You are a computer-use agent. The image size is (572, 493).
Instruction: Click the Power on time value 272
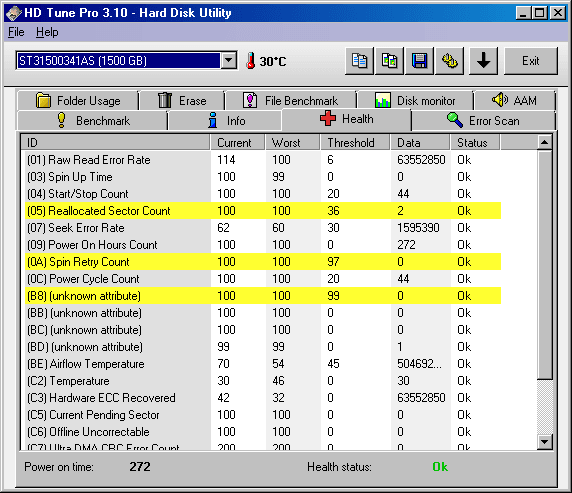pos(140,467)
